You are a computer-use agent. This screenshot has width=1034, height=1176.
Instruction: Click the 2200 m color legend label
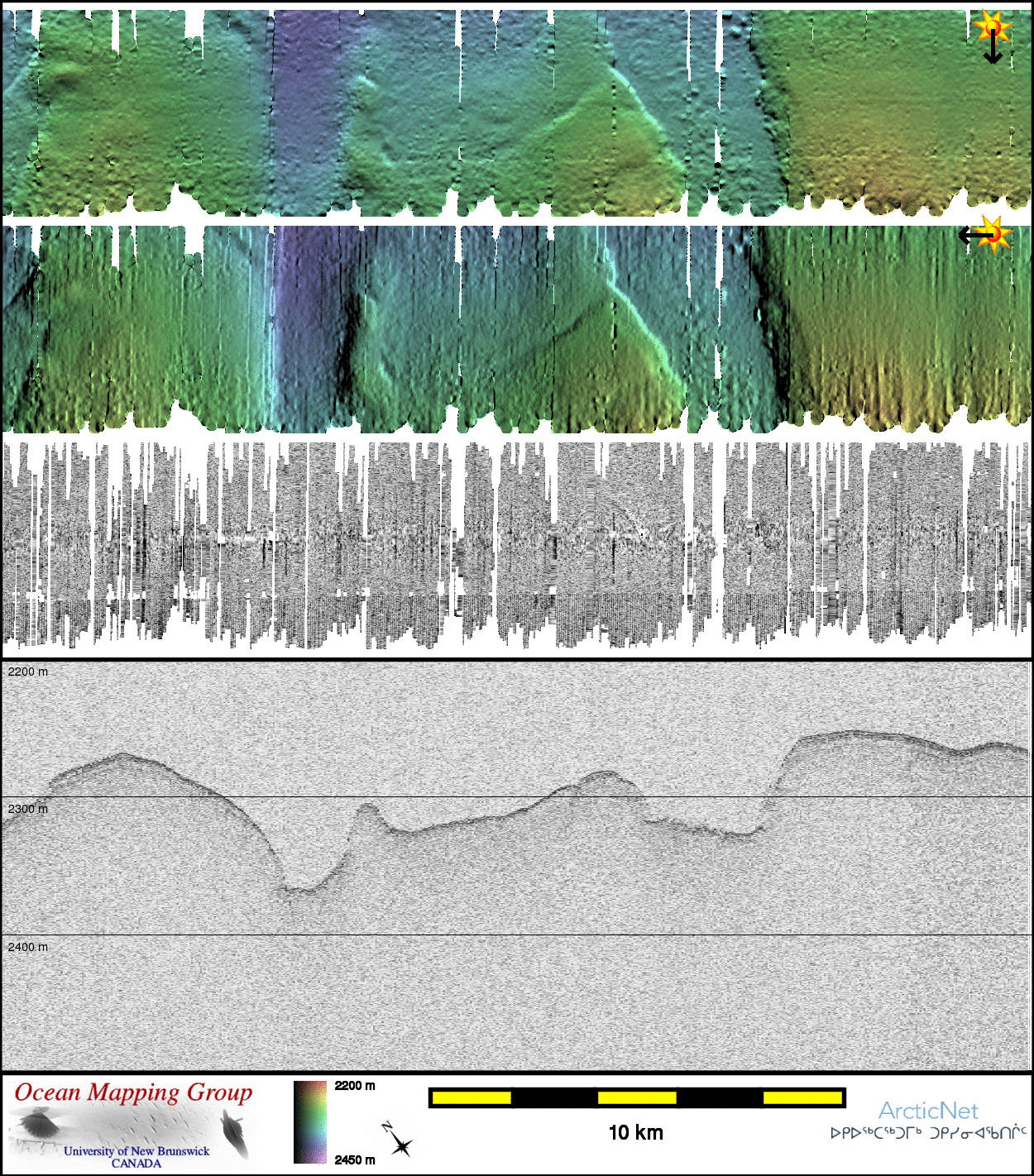point(355,1086)
